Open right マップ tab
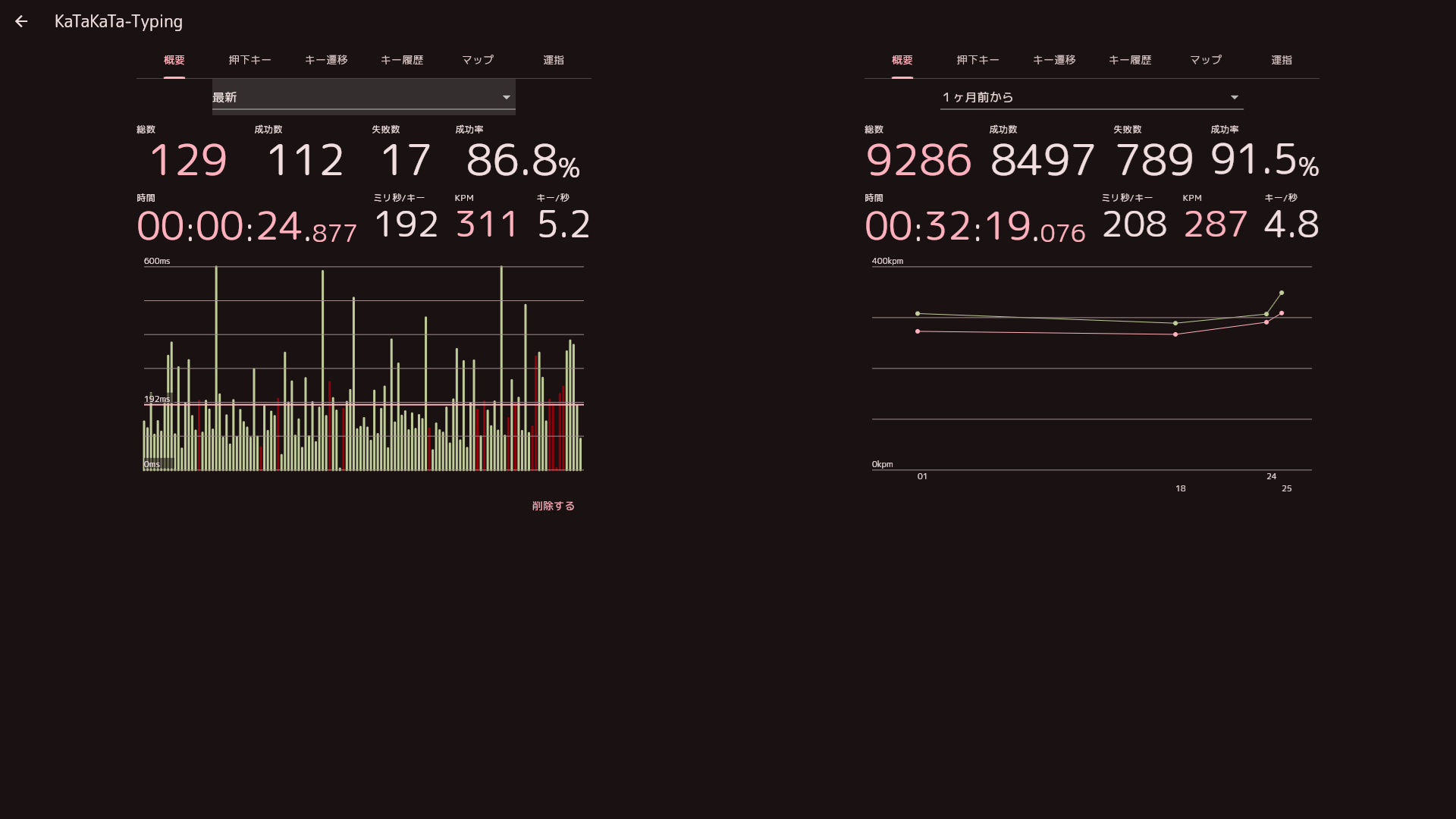Viewport: 1456px width, 819px height. [x=1206, y=60]
